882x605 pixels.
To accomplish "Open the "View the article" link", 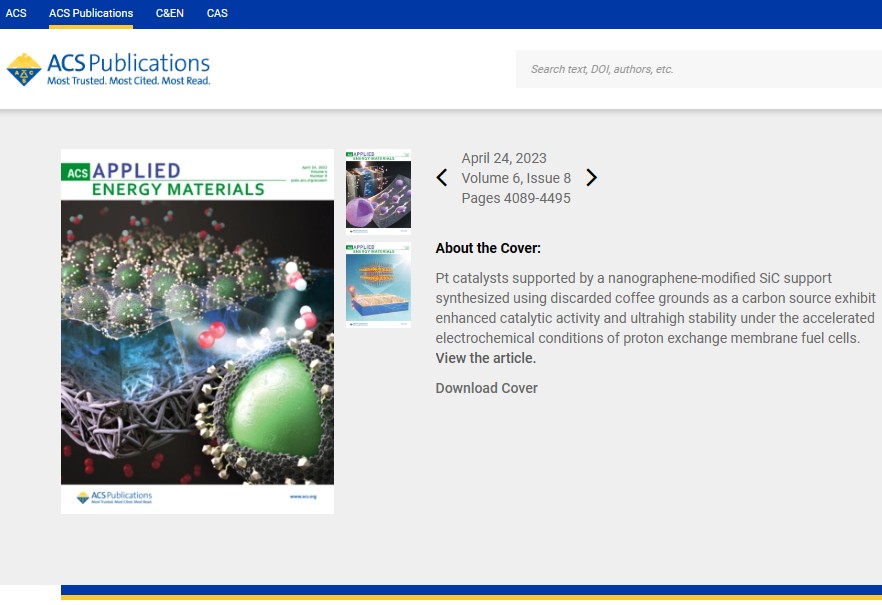I will tap(485, 357).
